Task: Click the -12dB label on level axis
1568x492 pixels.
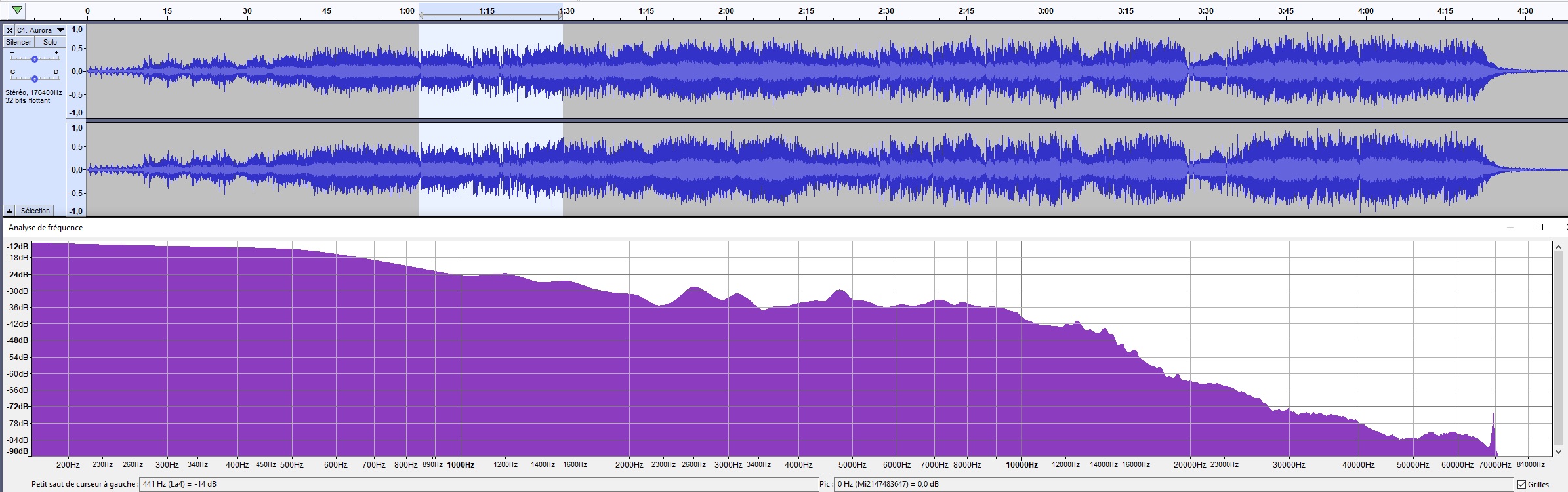Action: [x=18, y=247]
